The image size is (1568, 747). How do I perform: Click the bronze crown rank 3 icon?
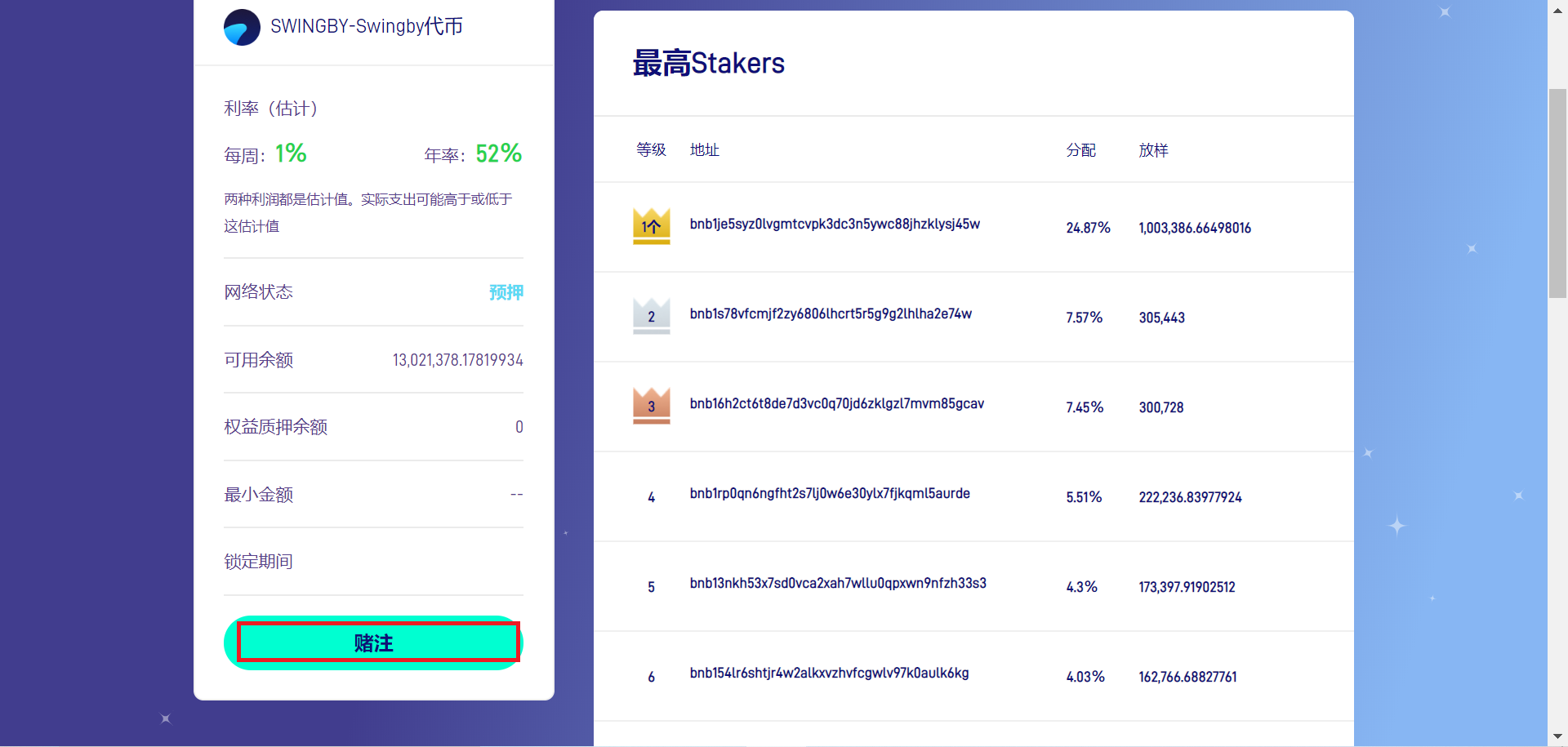[x=651, y=406]
